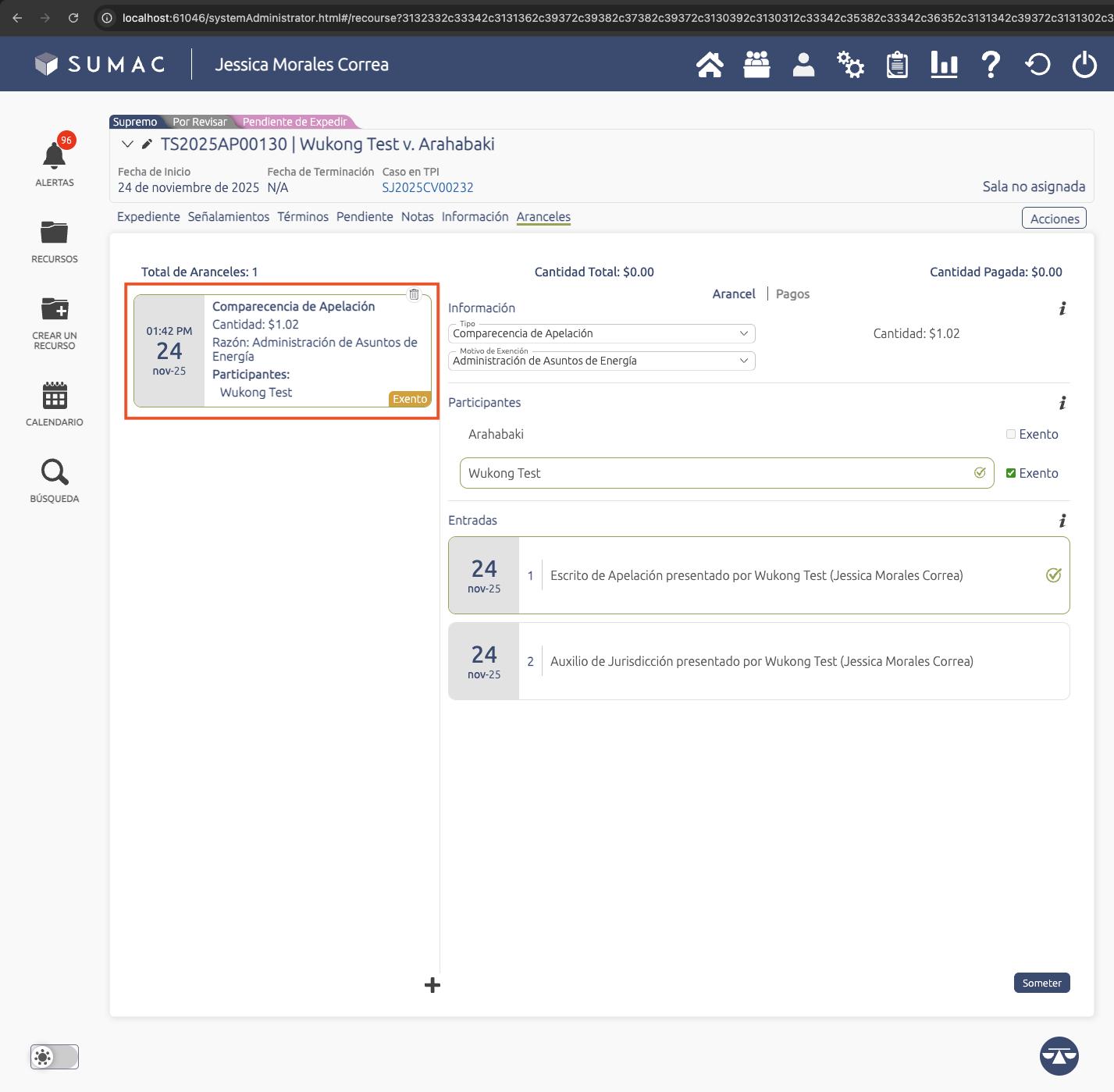The image size is (1114, 1092).
Task: Add new arancel with plus icon
Action: point(432,985)
